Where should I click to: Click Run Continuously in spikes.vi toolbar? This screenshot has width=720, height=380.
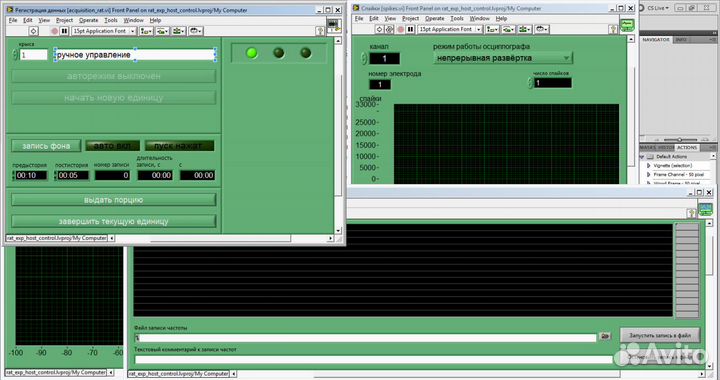pos(389,29)
